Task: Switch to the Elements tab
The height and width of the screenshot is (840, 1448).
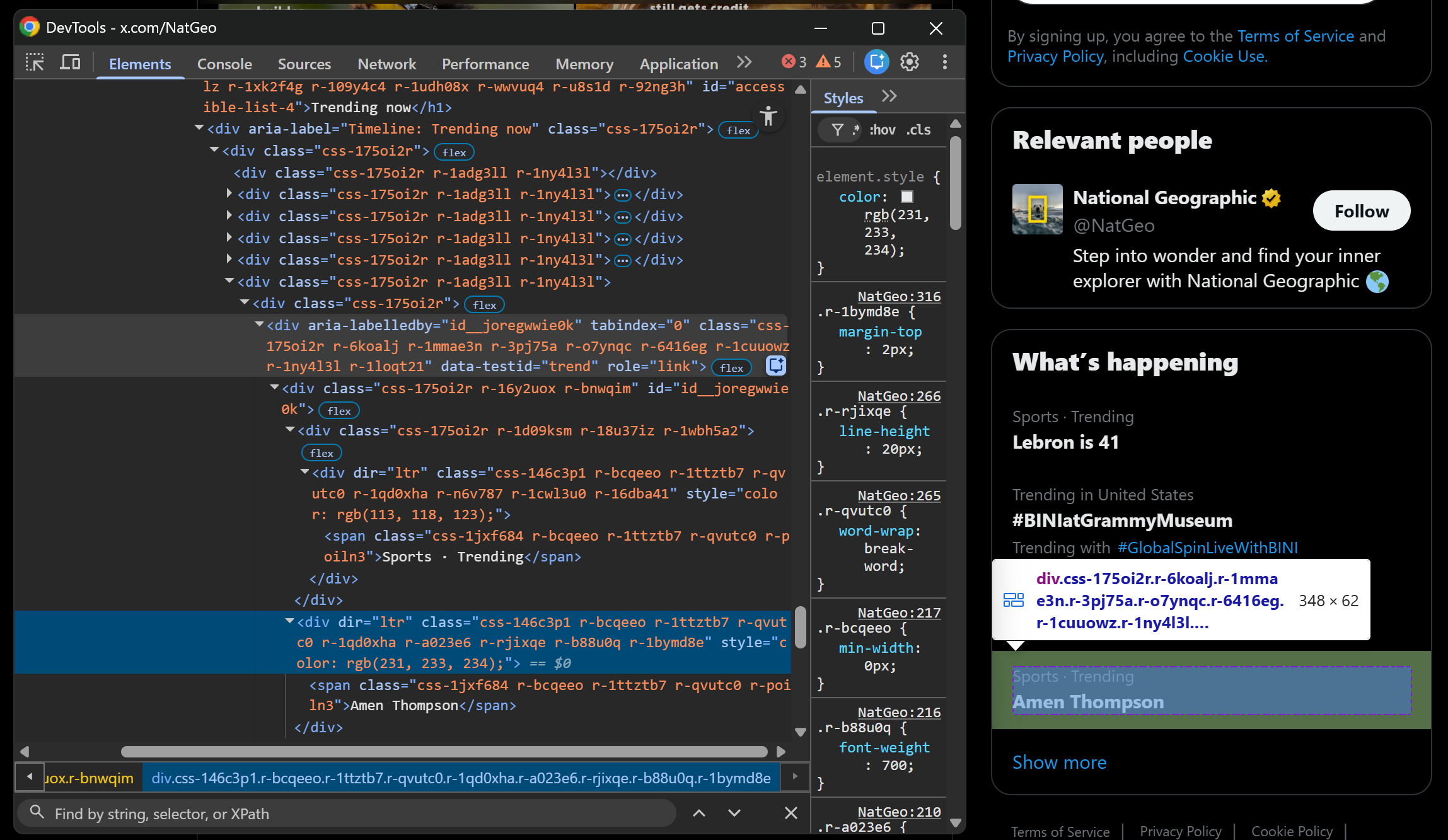Action: point(140,64)
